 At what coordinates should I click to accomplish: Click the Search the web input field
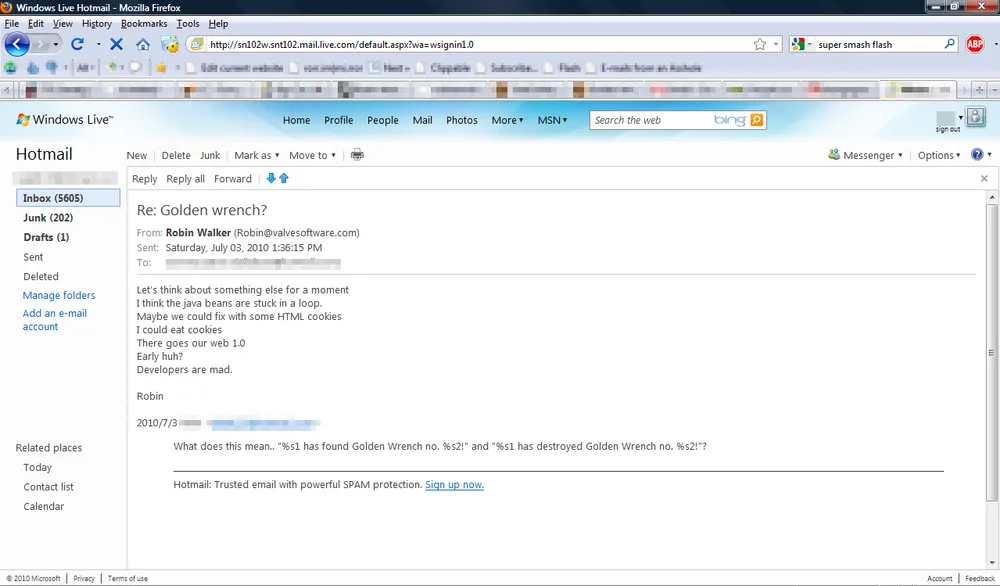point(650,120)
